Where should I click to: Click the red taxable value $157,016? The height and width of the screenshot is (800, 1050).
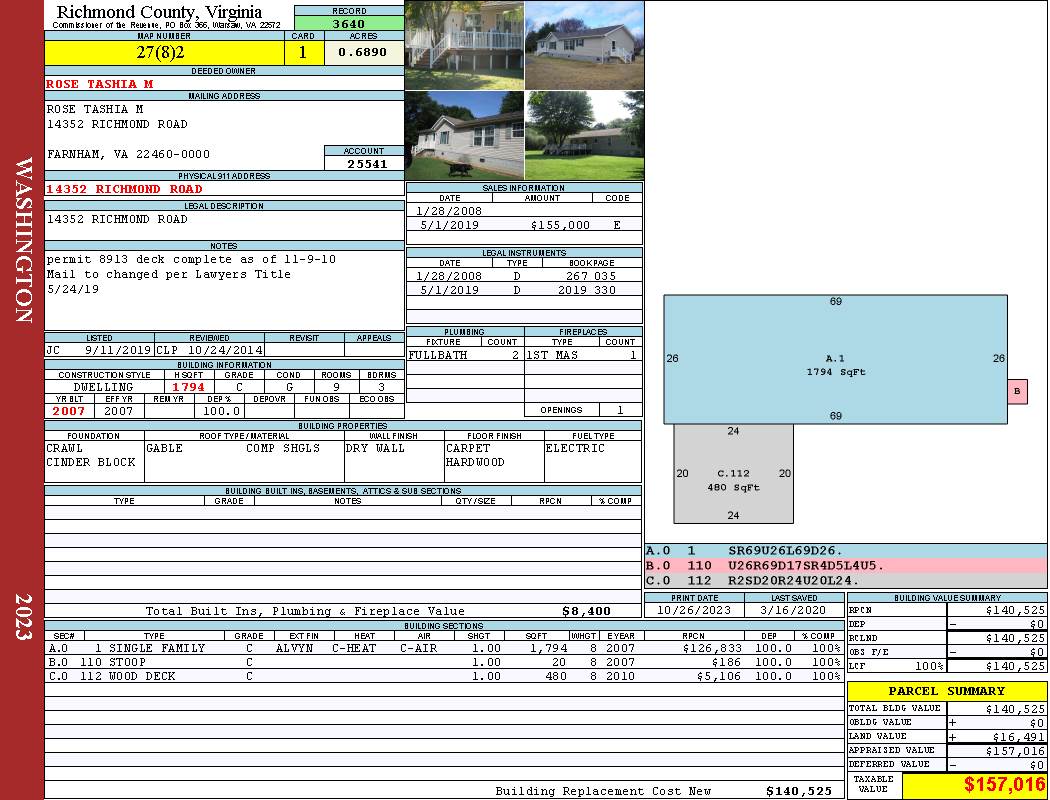1004,785
